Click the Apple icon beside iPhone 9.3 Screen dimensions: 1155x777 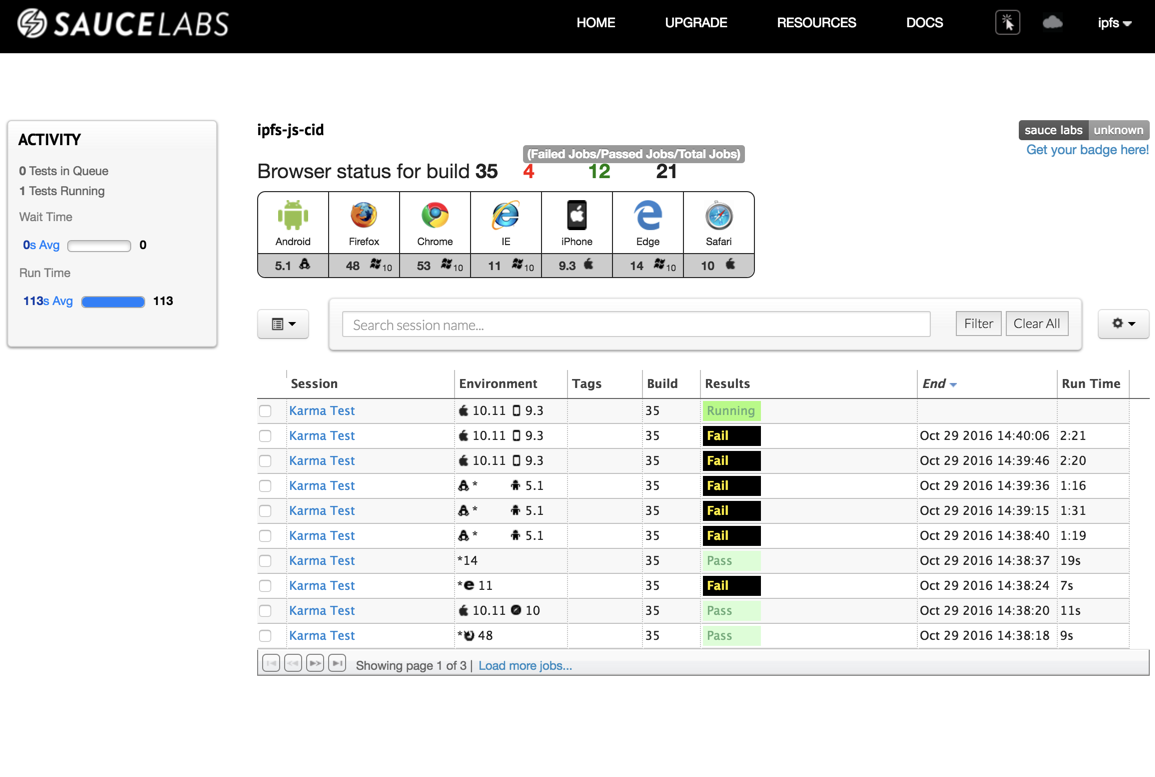(589, 264)
